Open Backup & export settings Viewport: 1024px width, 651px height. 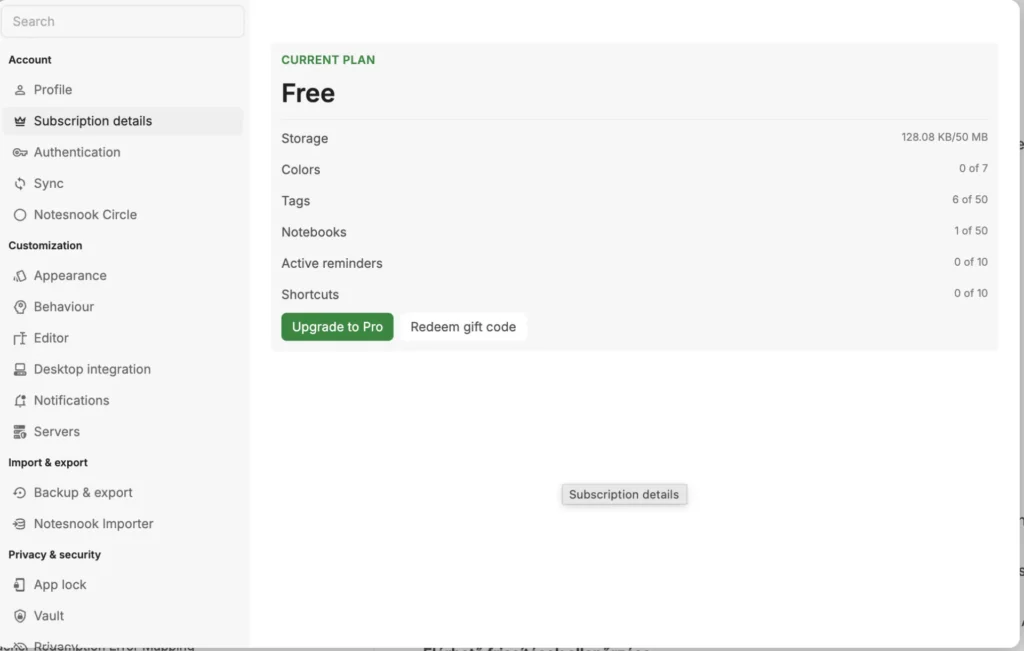tap(123, 493)
